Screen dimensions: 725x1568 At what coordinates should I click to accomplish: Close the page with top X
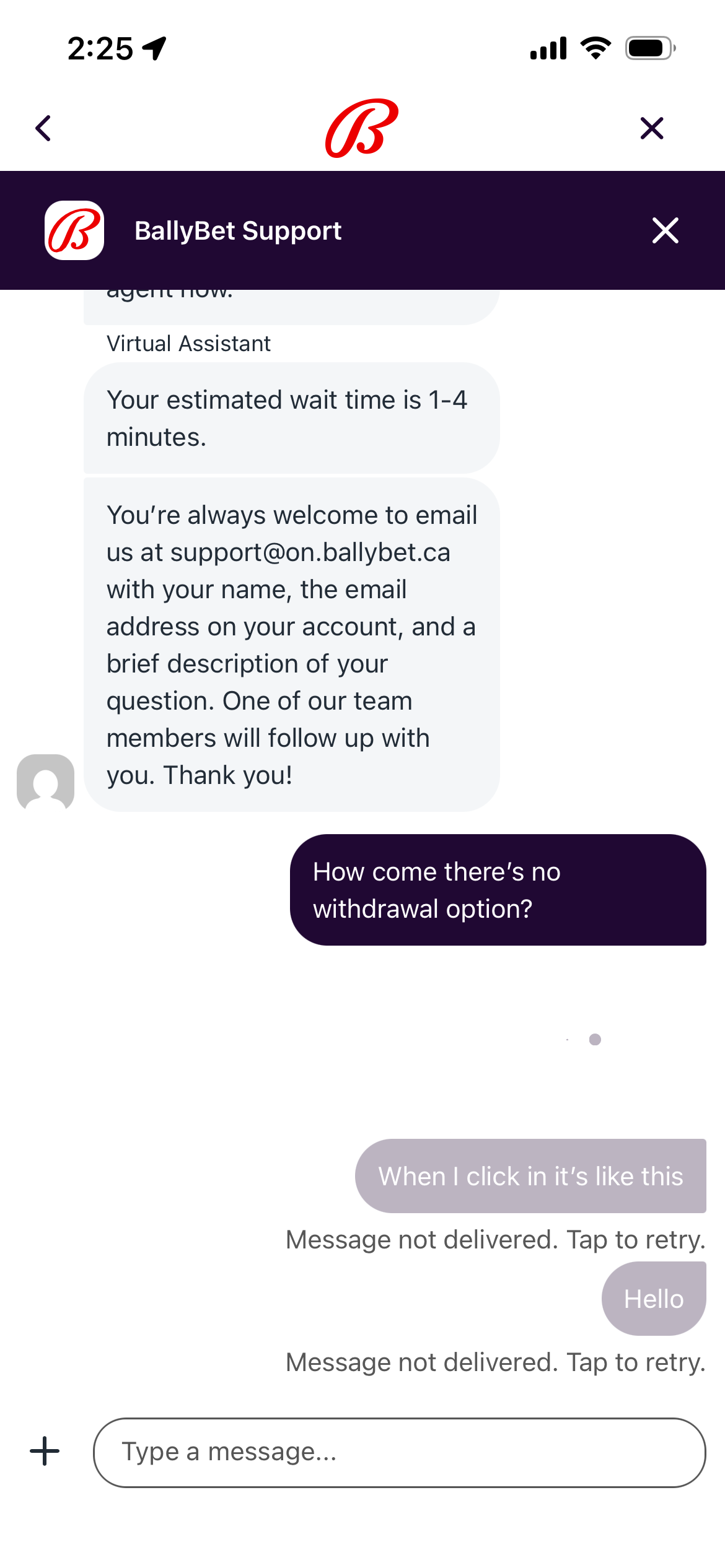click(x=651, y=129)
